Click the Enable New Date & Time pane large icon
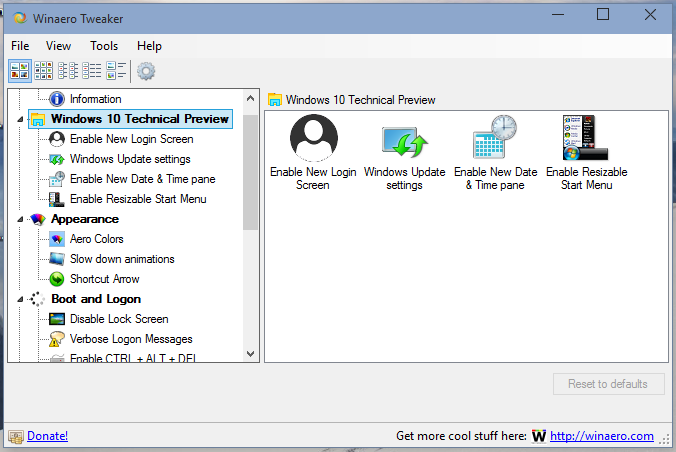676x452 pixels. tap(495, 137)
